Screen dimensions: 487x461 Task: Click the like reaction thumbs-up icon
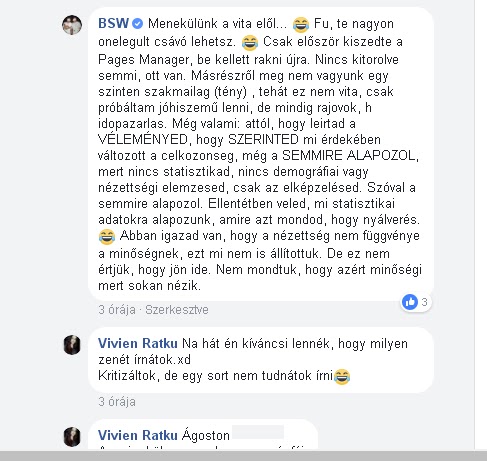coord(410,302)
